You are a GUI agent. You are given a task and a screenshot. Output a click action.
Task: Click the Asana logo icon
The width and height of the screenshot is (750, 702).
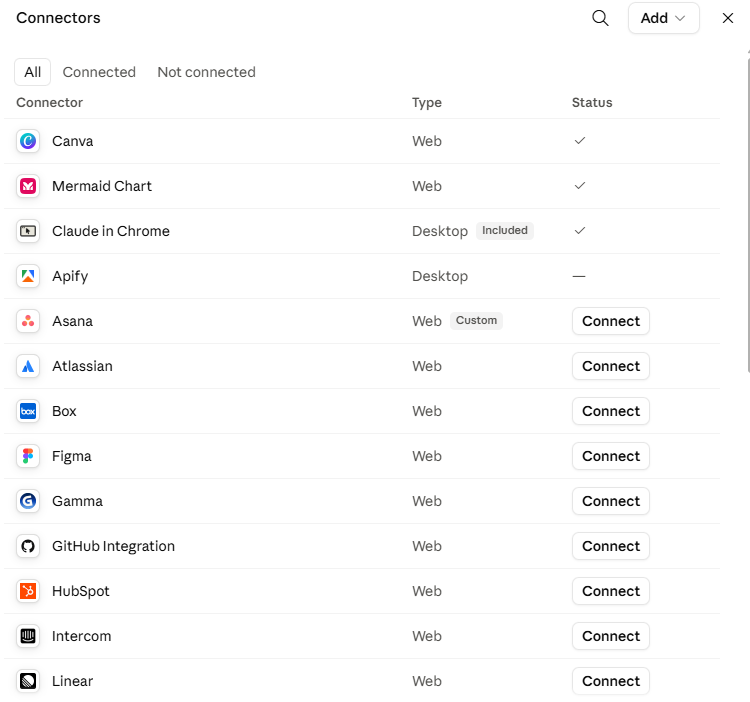coord(28,321)
